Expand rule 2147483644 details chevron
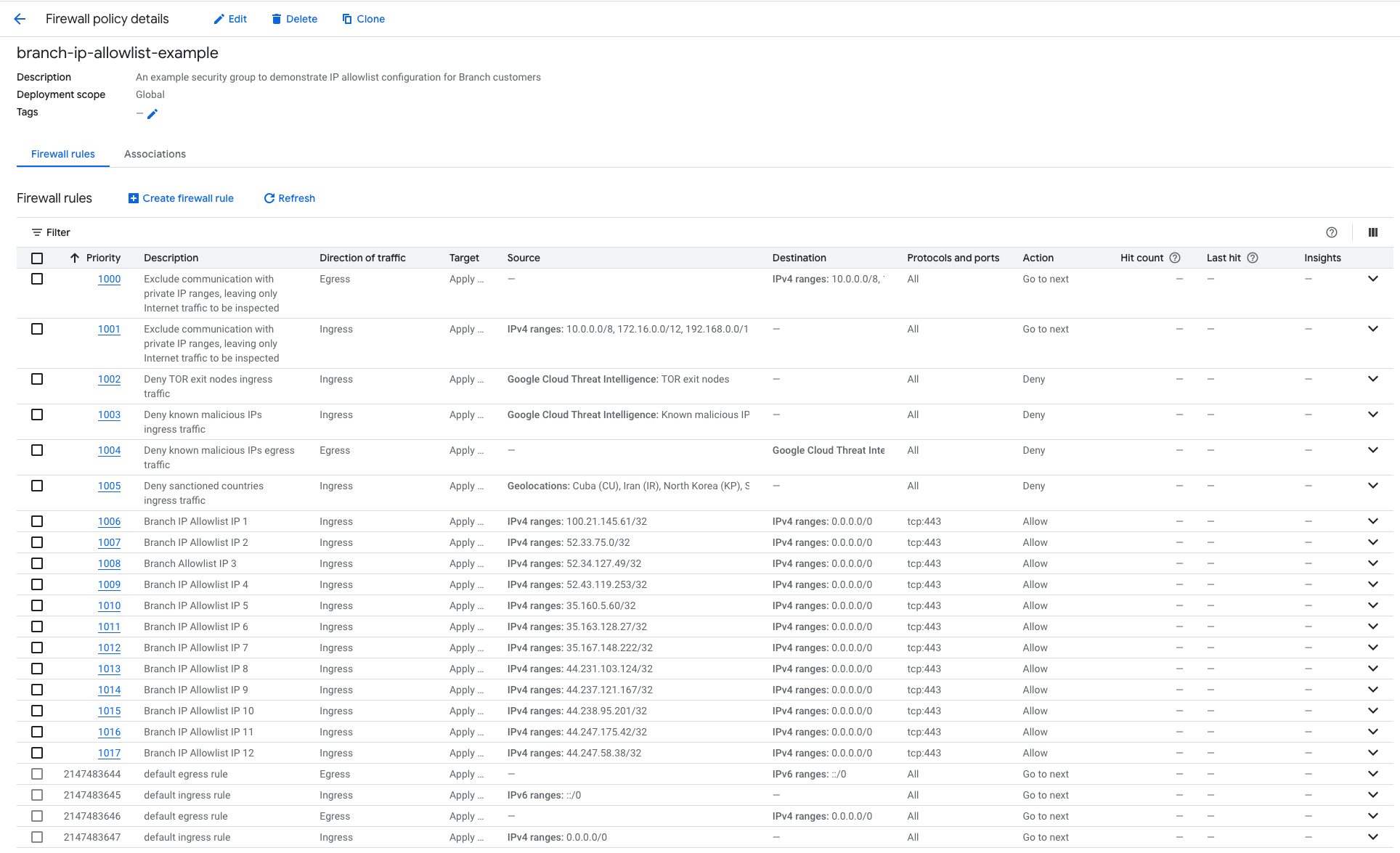The image size is (1400, 853). pos(1373,774)
